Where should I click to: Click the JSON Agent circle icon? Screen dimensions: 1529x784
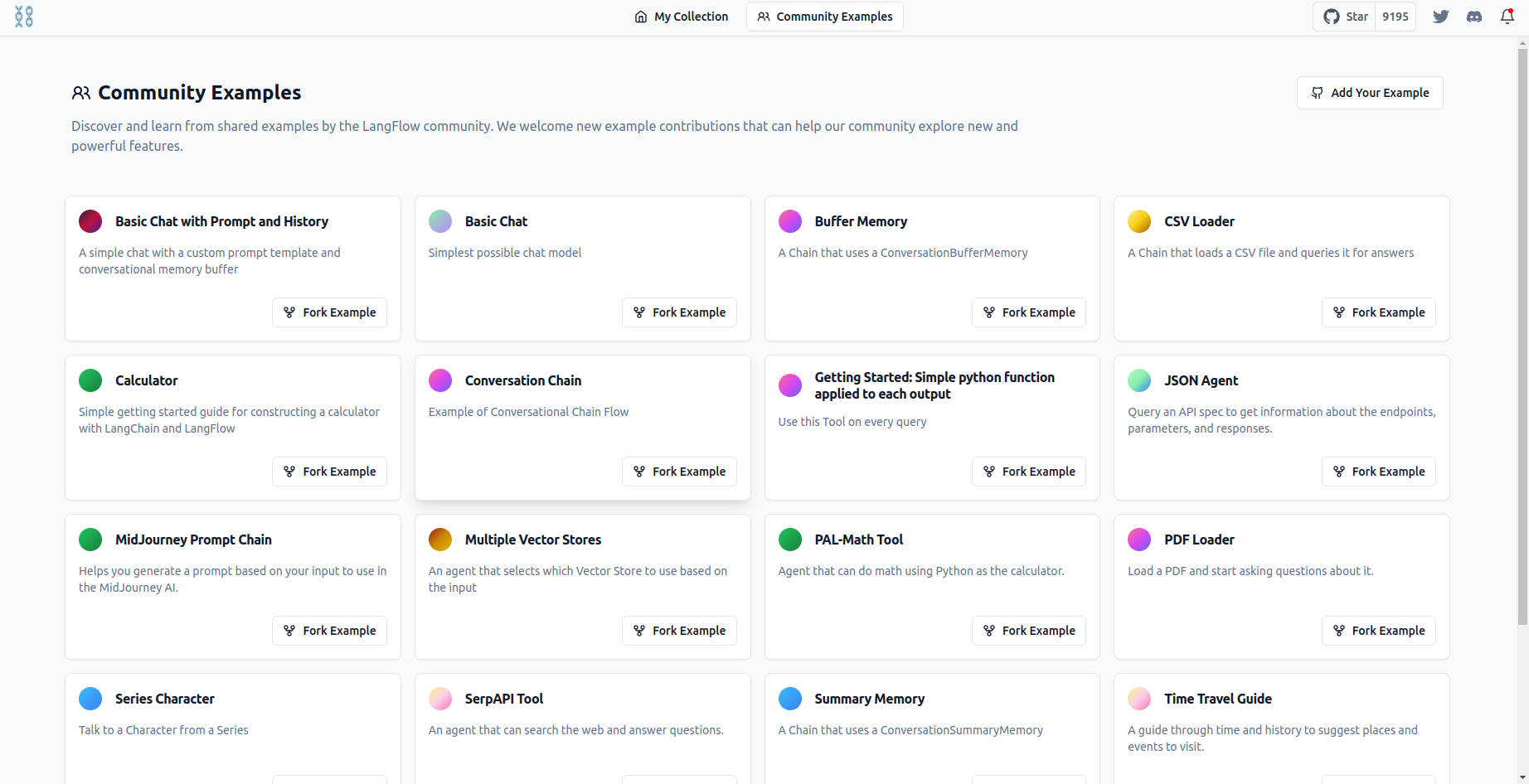[x=1139, y=380]
